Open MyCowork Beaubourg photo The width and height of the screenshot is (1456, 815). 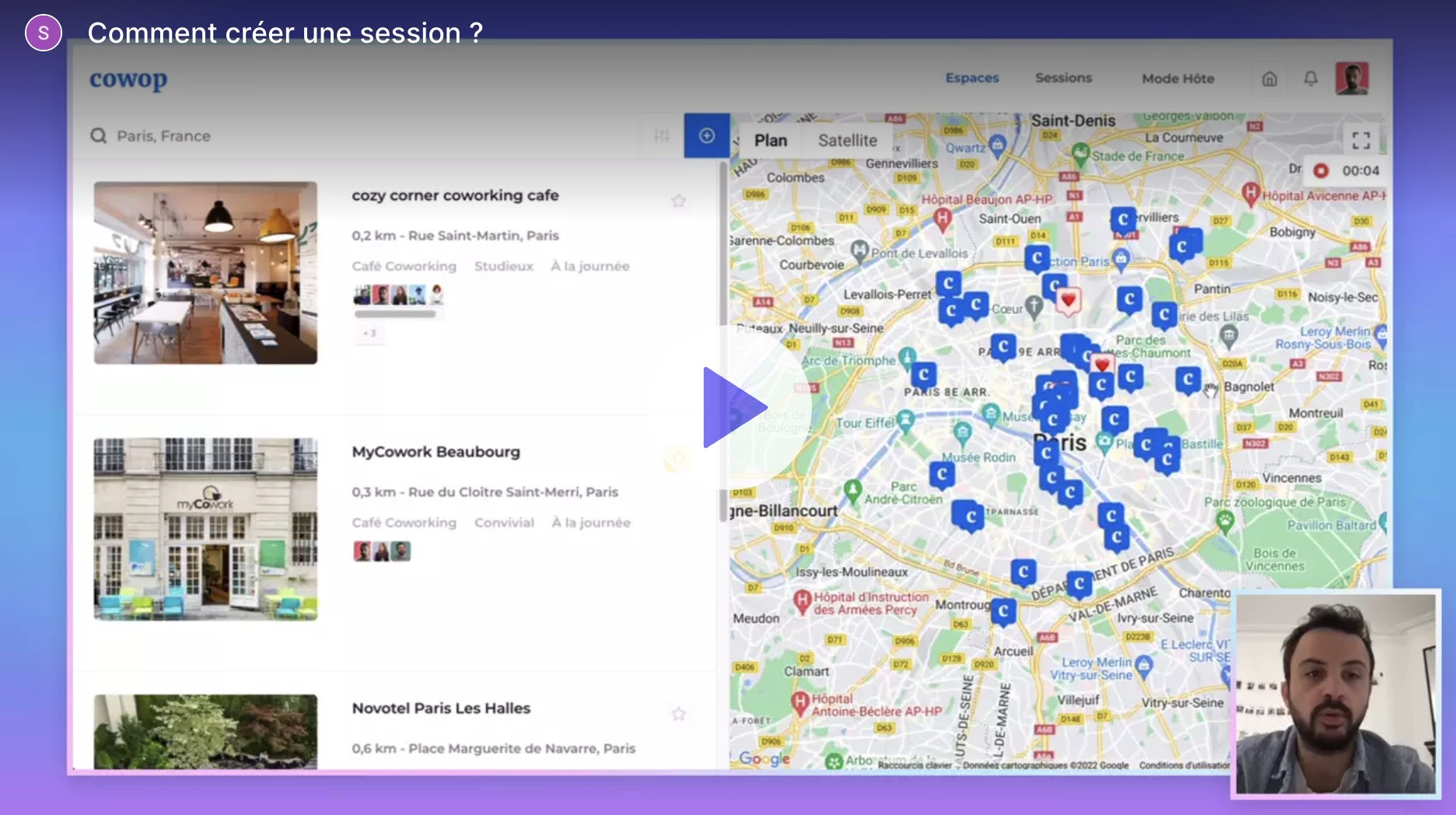(205, 530)
